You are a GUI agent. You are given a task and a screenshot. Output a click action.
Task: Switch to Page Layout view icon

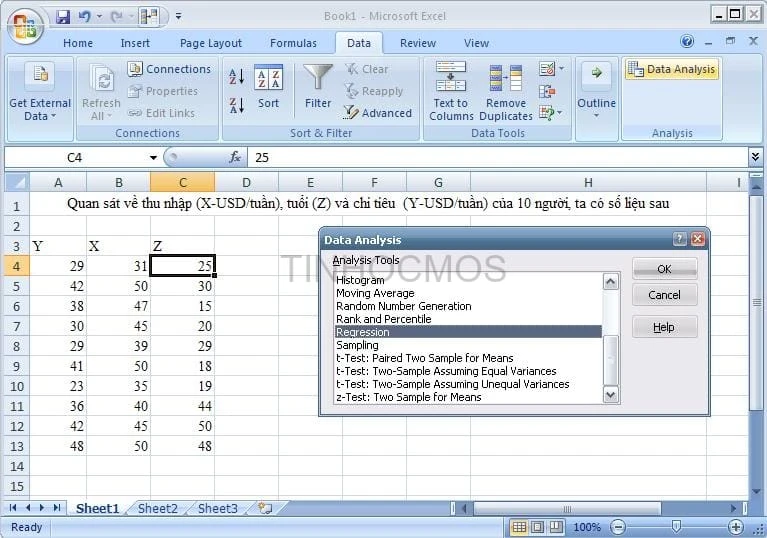point(537,527)
